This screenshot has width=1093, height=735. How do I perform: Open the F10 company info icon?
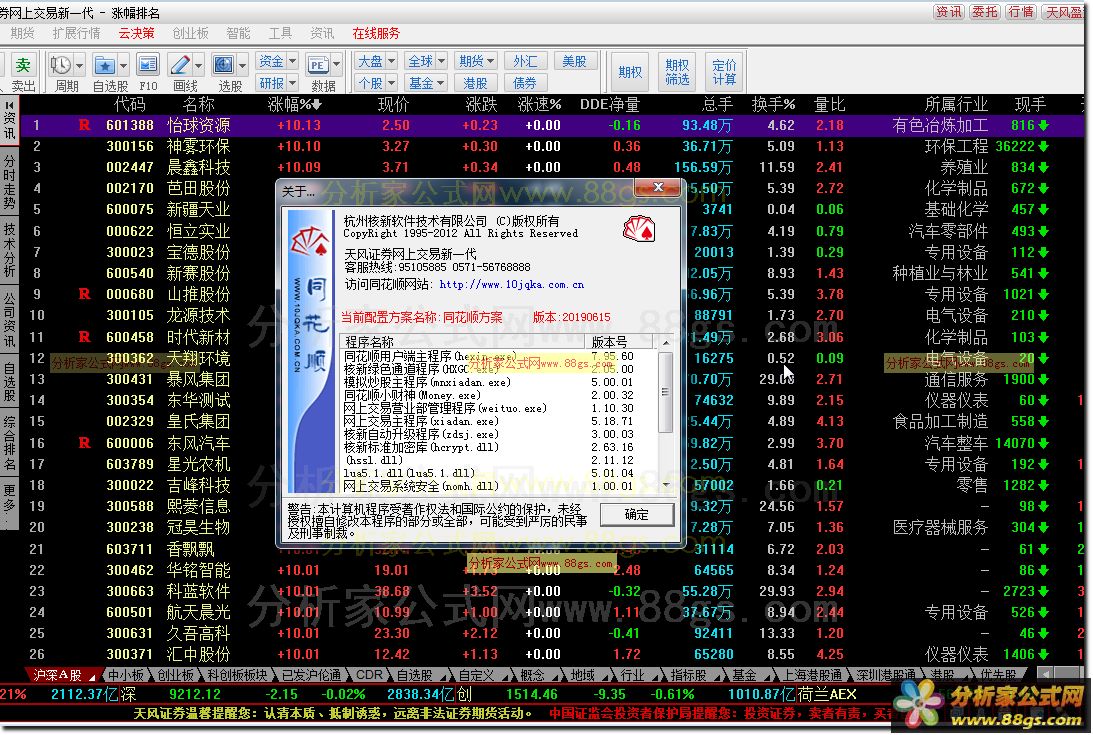[x=148, y=65]
